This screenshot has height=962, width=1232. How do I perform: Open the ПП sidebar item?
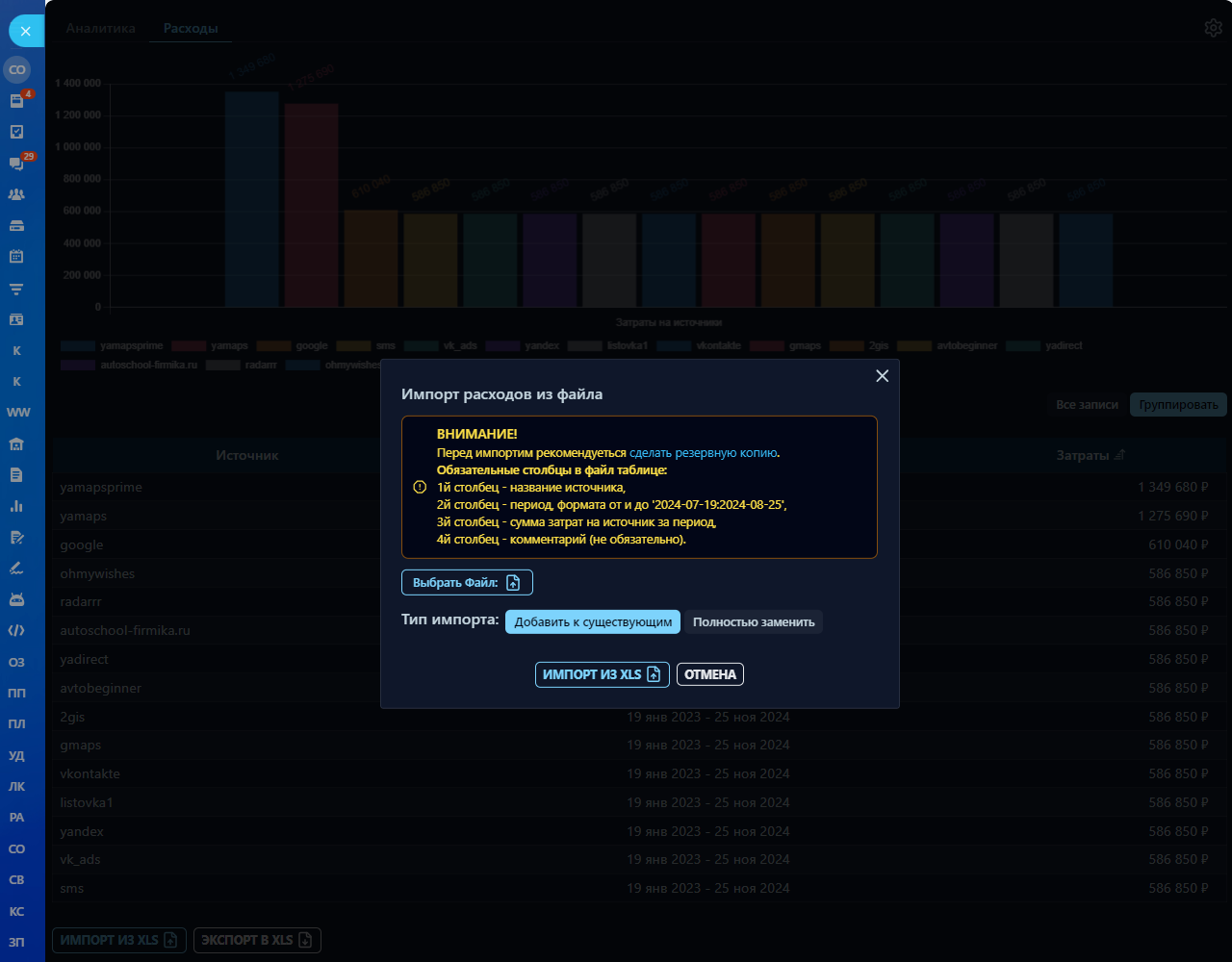coord(16,693)
